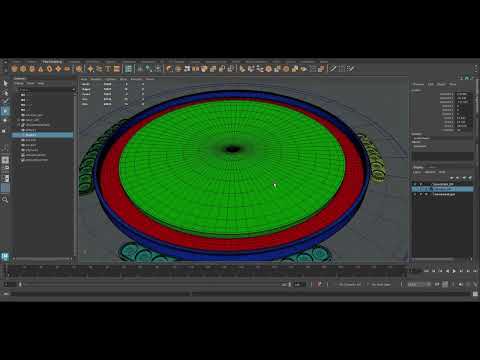This screenshot has width=480, height=360.
Task: Activate the Rotate tool in the toolbox
Action: [x=5, y=120]
